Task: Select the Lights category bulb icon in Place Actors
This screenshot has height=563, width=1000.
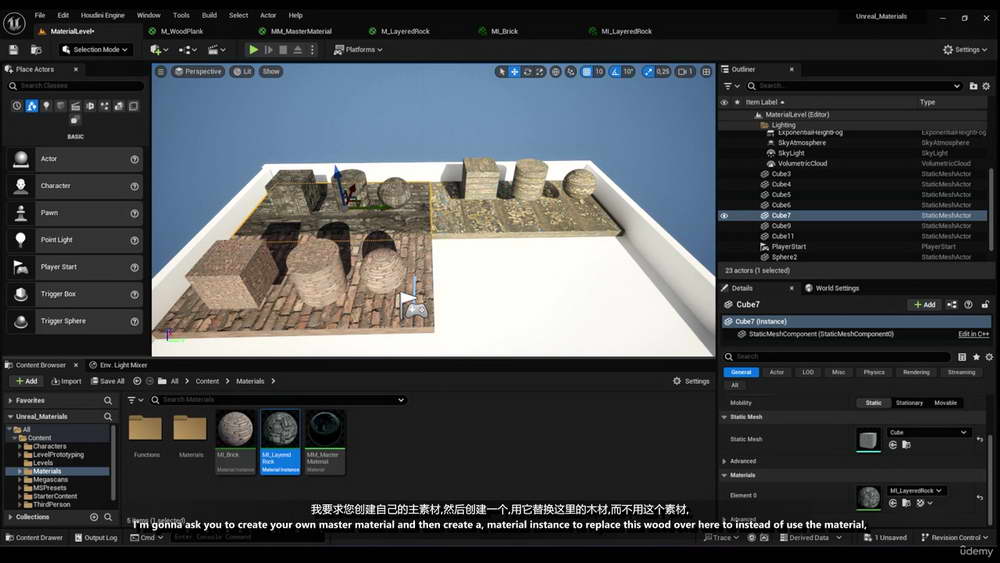Action: 46,106
